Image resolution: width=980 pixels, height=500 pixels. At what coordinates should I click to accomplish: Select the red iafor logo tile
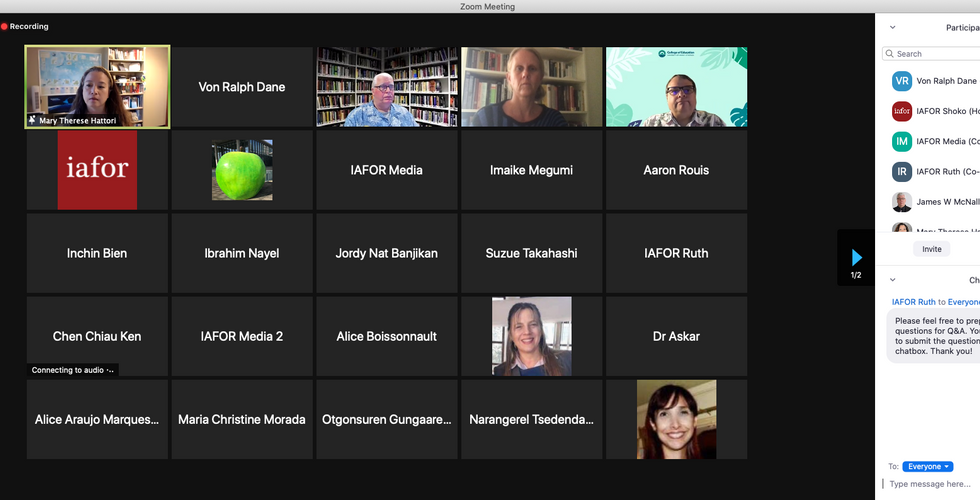click(x=98, y=170)
